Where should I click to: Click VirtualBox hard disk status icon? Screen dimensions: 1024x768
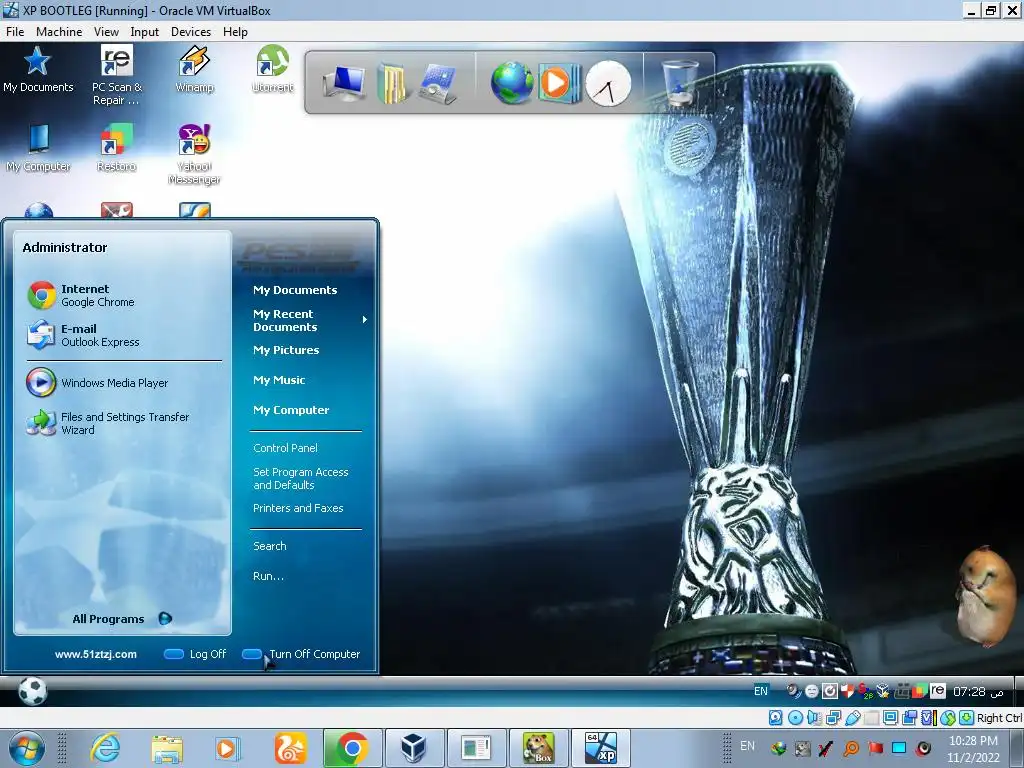tap(775, 718)
